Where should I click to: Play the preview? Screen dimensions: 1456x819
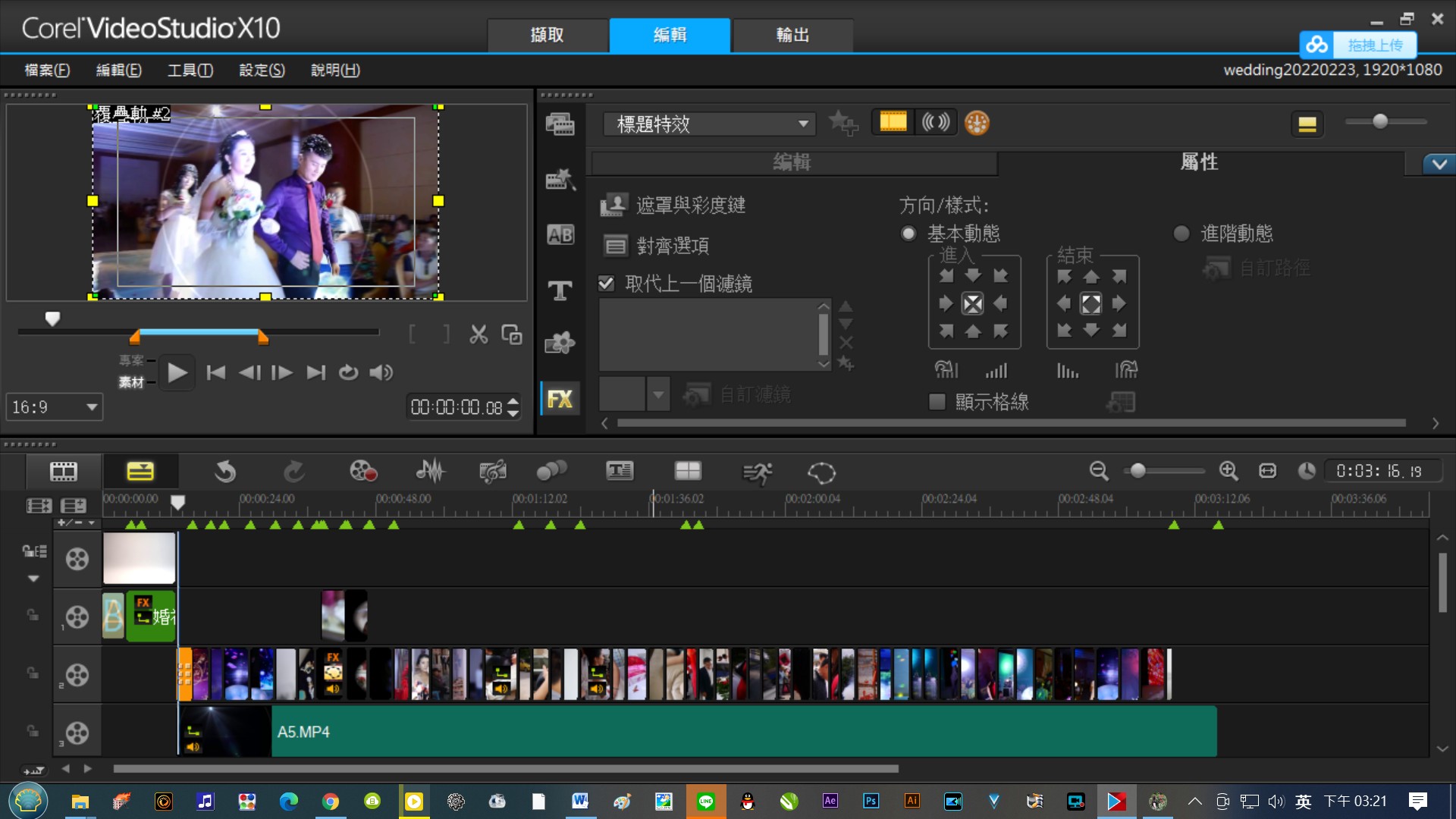177,372
